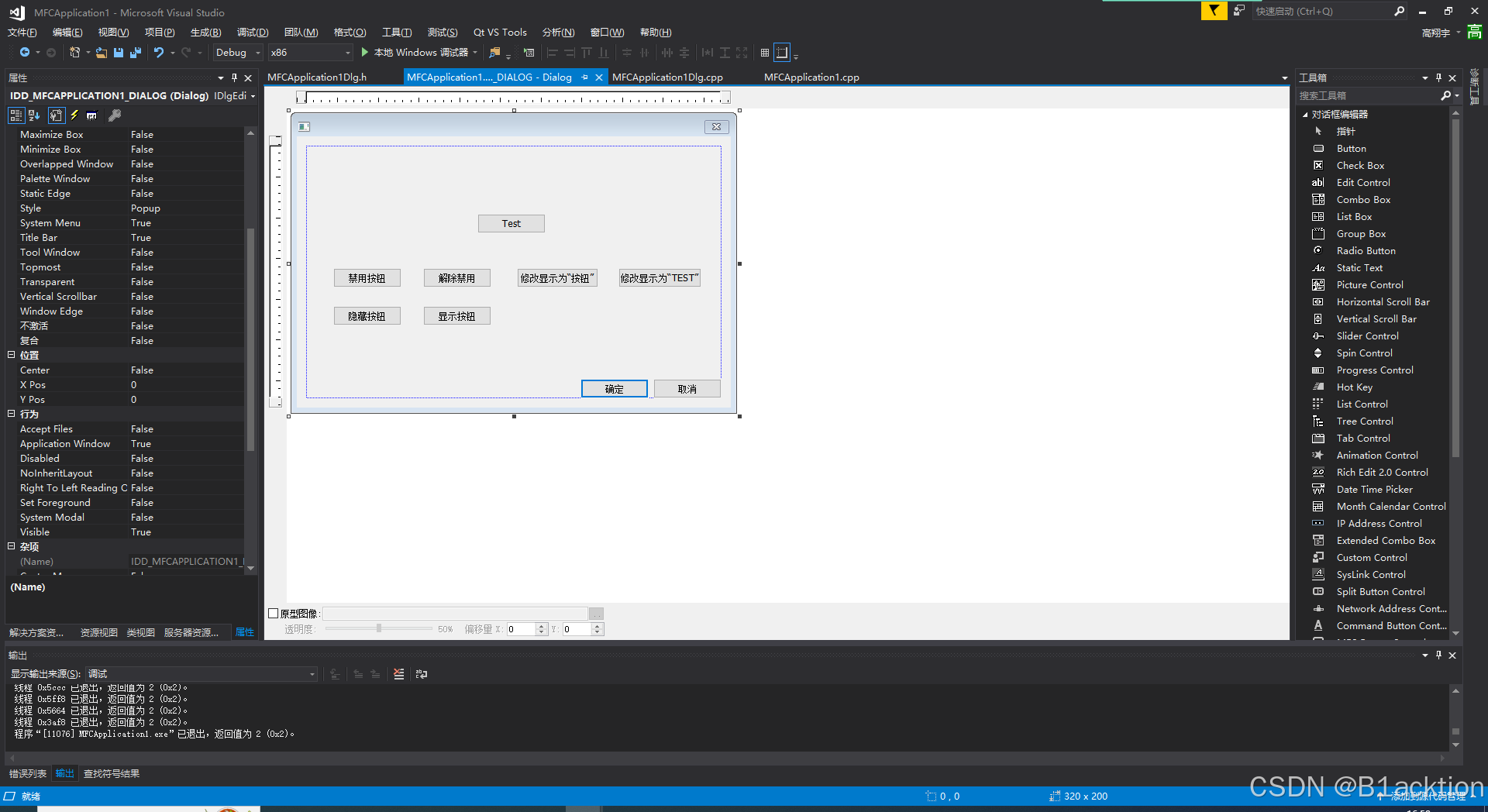Click the Test button in the dialog

511,224
